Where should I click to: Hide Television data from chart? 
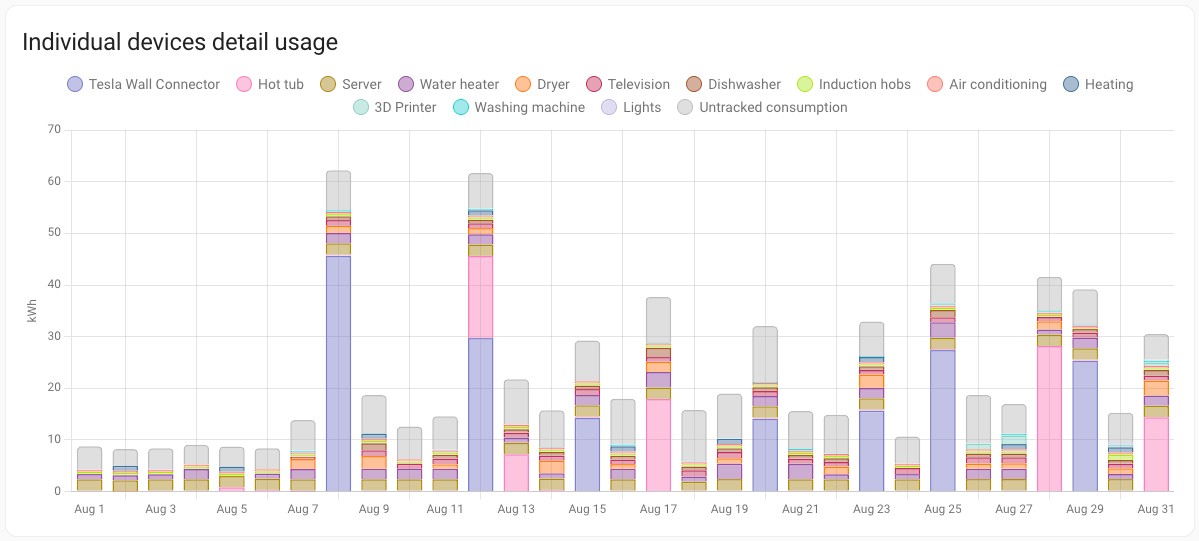pos(627,84)
